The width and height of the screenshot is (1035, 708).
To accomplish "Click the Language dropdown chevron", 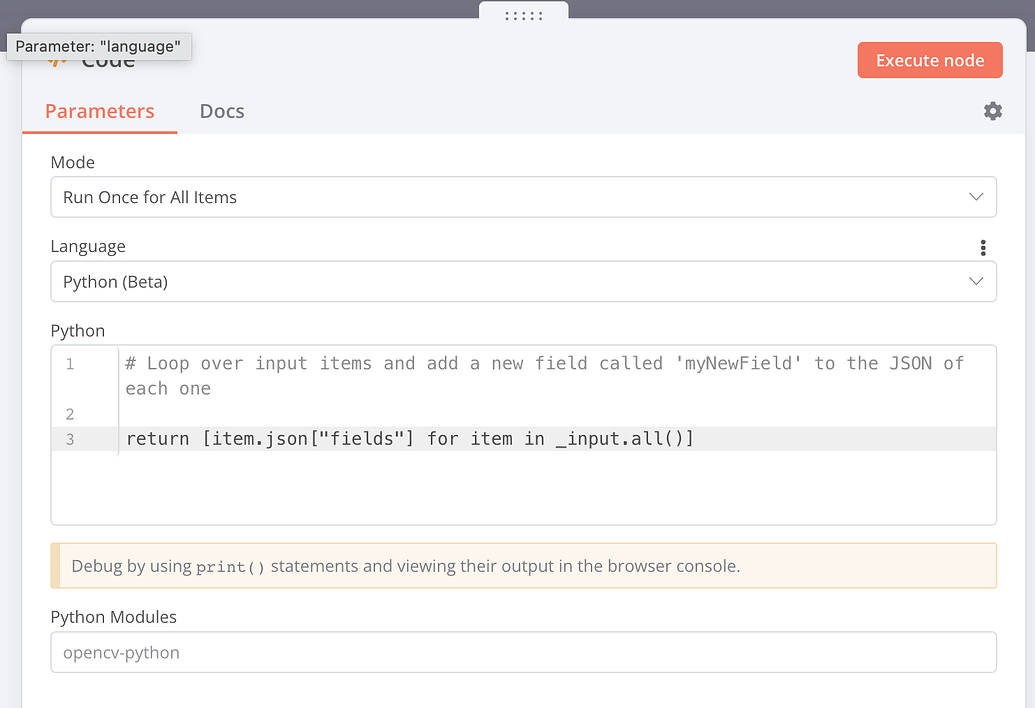I will (975, 281).
